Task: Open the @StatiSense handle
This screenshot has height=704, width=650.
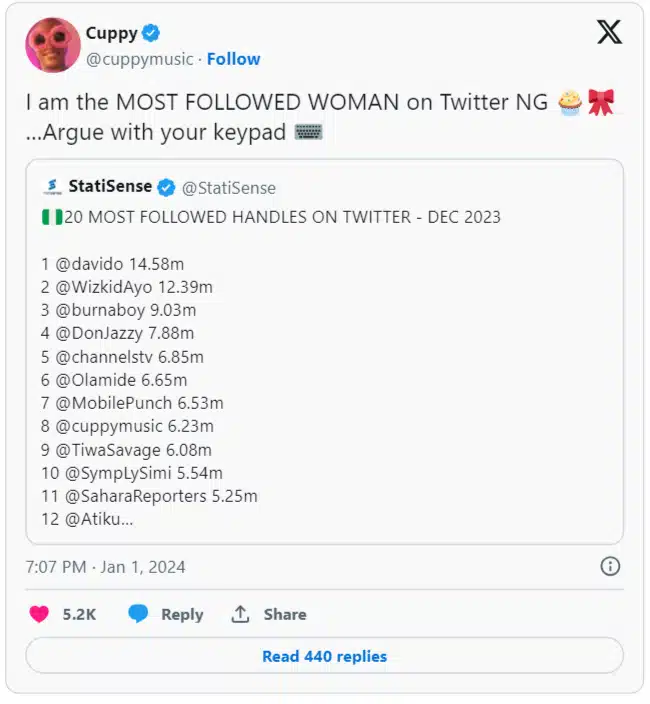Action: [x=229, y=187]
